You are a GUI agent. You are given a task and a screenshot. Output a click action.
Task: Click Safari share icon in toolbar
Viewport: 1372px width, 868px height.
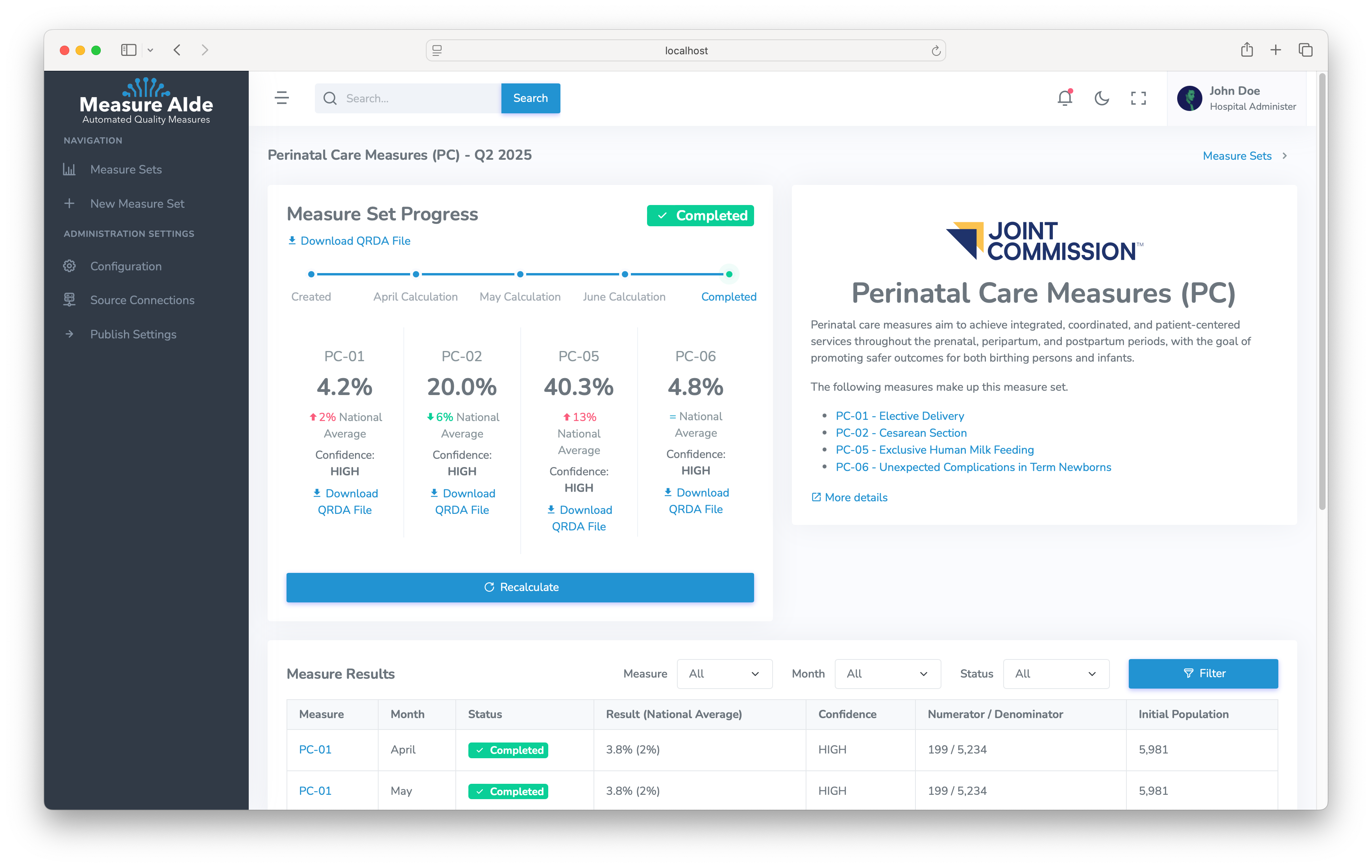click(x=1247, y=50)
